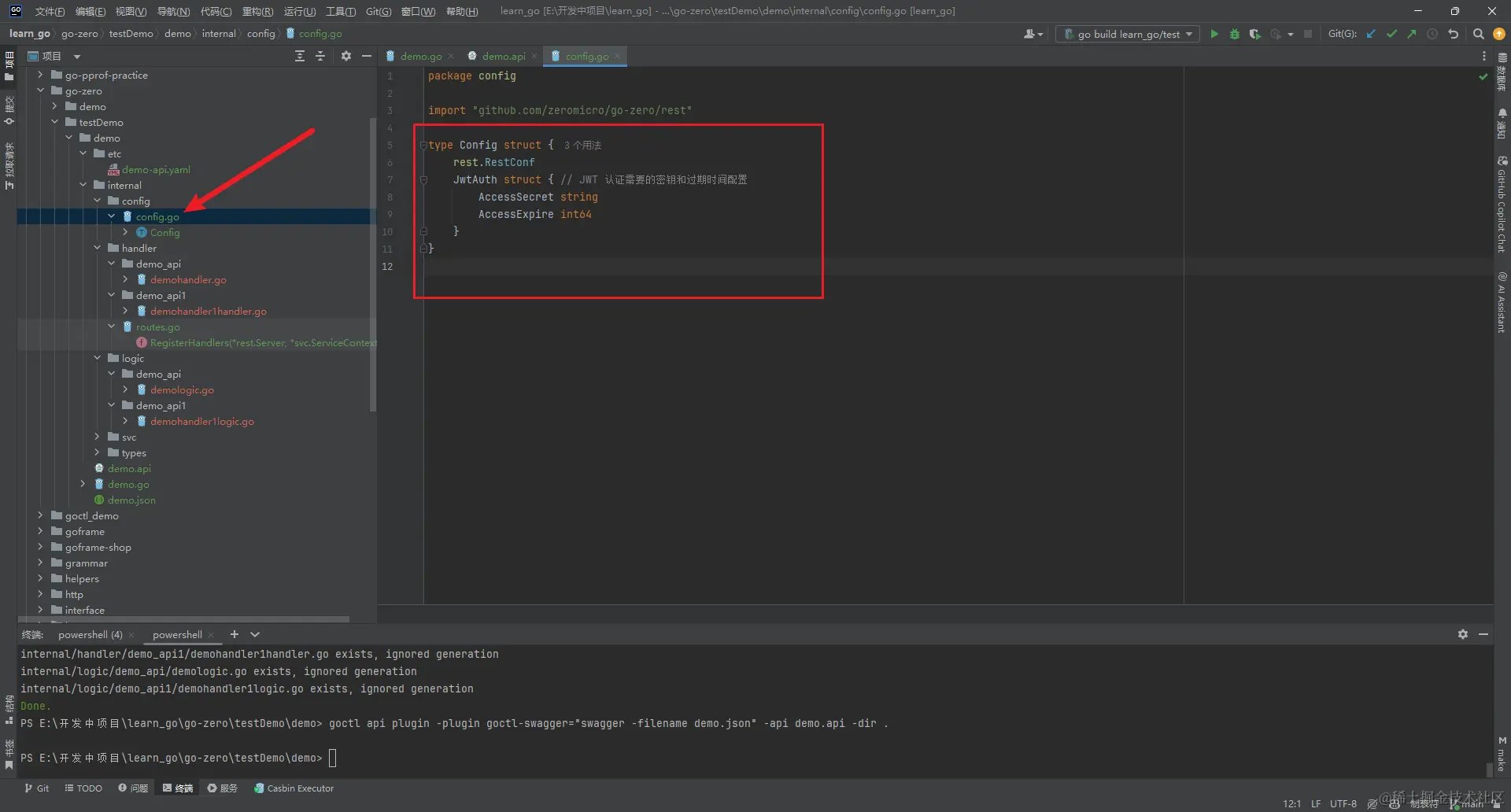Image resolution: width=1511 pixels, height=812 pixels.
Task: Open the Git tool window button
Action: [x=37, y=788]
